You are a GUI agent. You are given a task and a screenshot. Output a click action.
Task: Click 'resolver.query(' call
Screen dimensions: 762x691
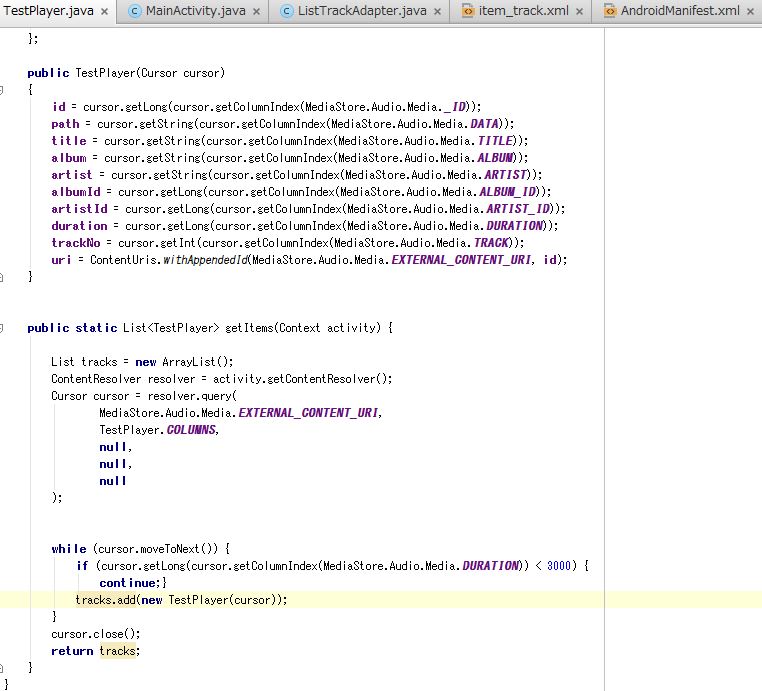(192, 396)
